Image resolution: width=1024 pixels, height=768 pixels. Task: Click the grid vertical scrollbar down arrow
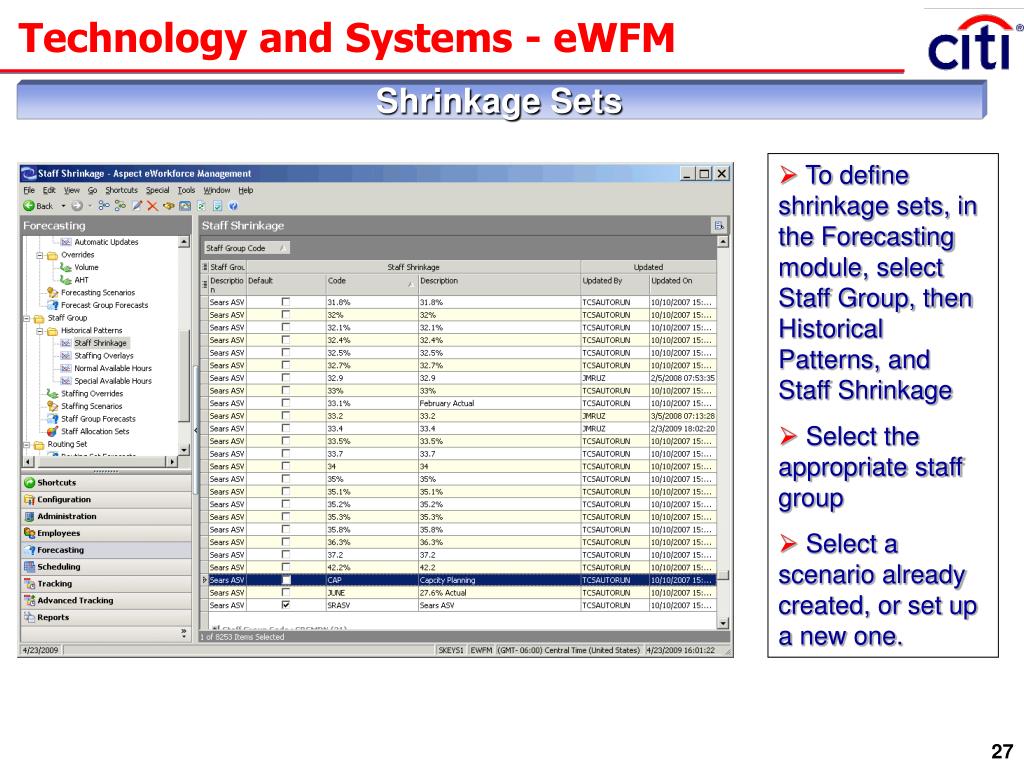pos(723,623)
